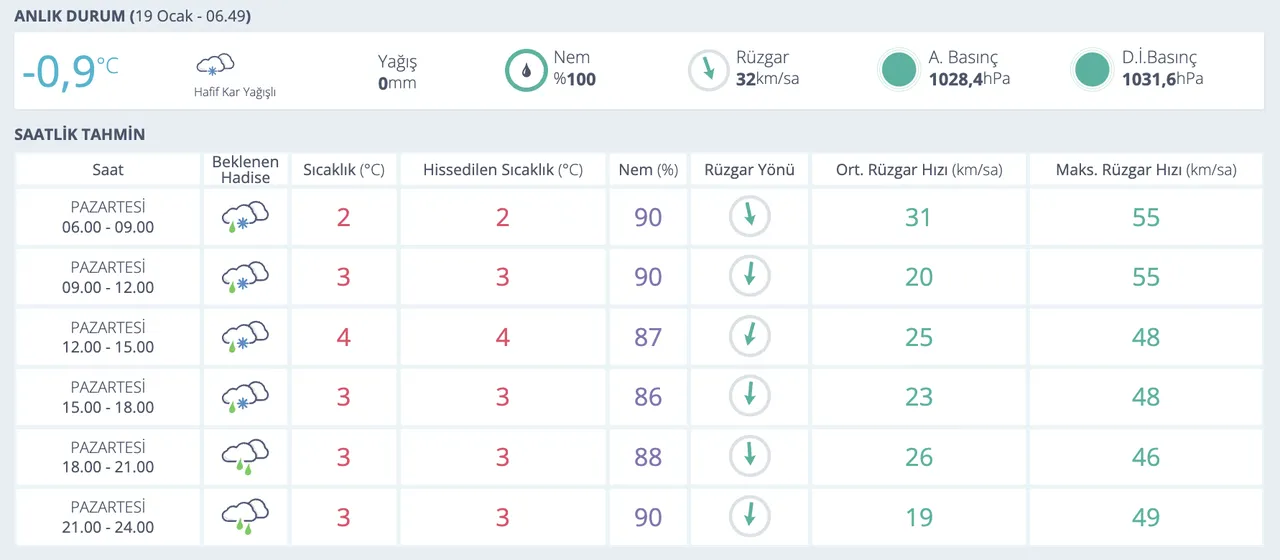Select the Pazartesi 09.00 - 12.00 time cell

point(108,277)
